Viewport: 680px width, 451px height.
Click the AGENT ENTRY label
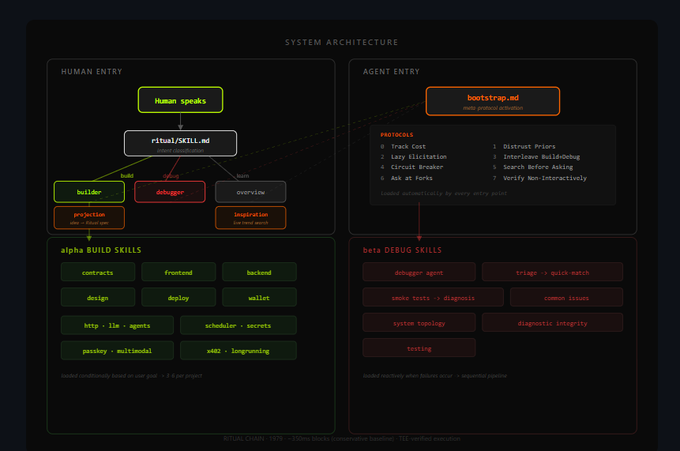click(x=391, y=72)
